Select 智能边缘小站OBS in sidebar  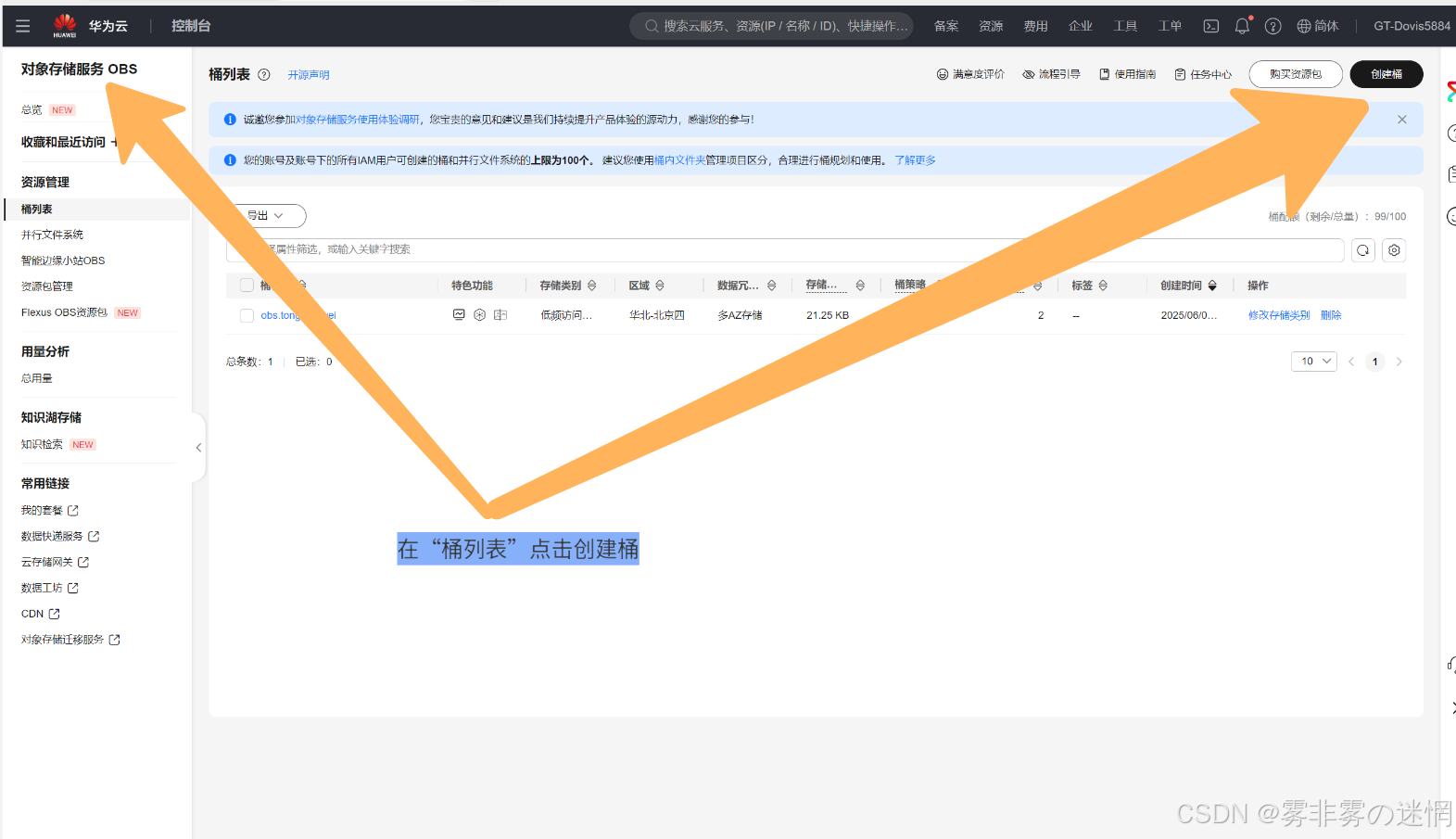(63, 261)
